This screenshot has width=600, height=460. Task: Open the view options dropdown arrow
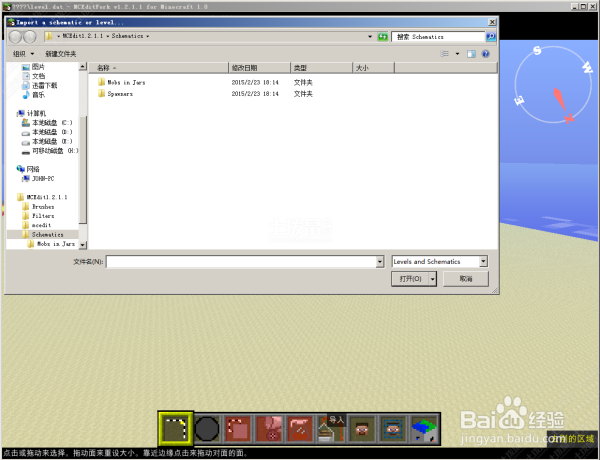coord(457,54)
